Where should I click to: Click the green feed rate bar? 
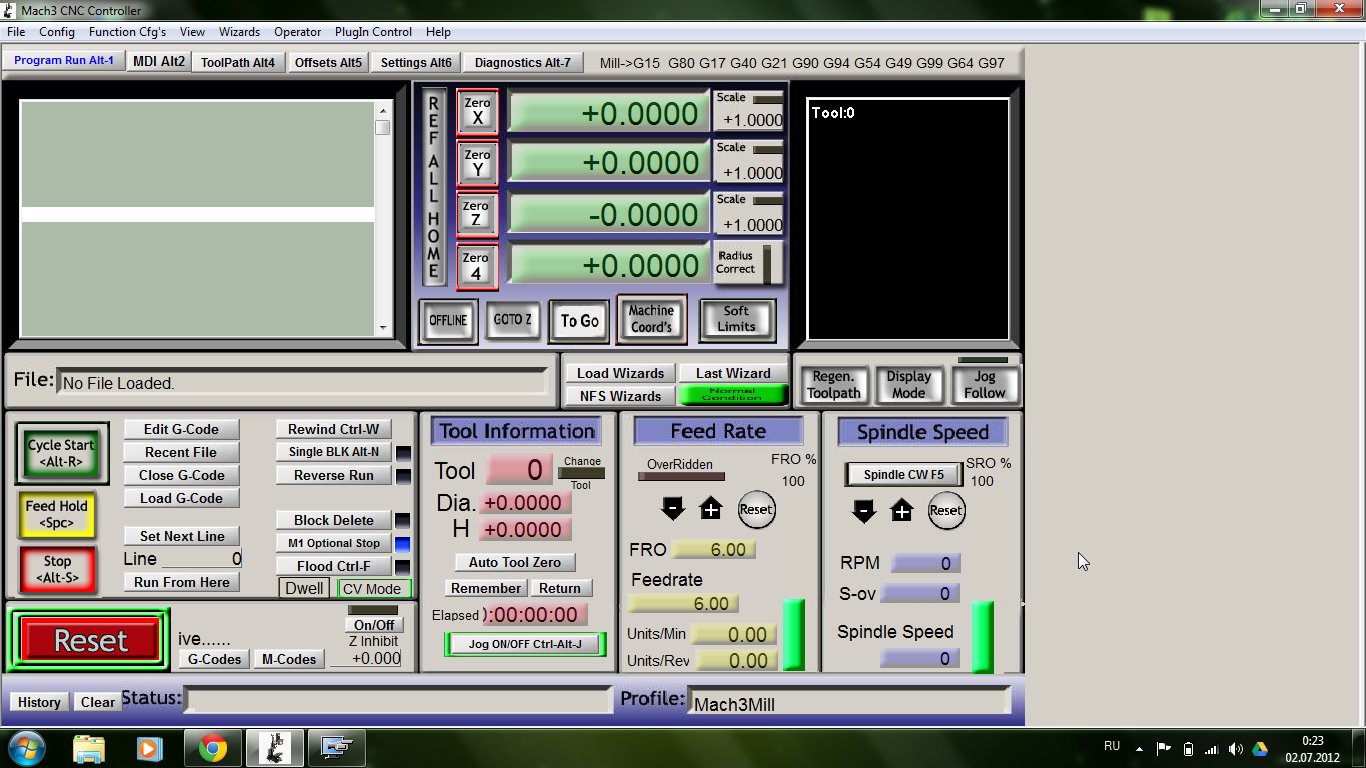click(x=793, y=634)
